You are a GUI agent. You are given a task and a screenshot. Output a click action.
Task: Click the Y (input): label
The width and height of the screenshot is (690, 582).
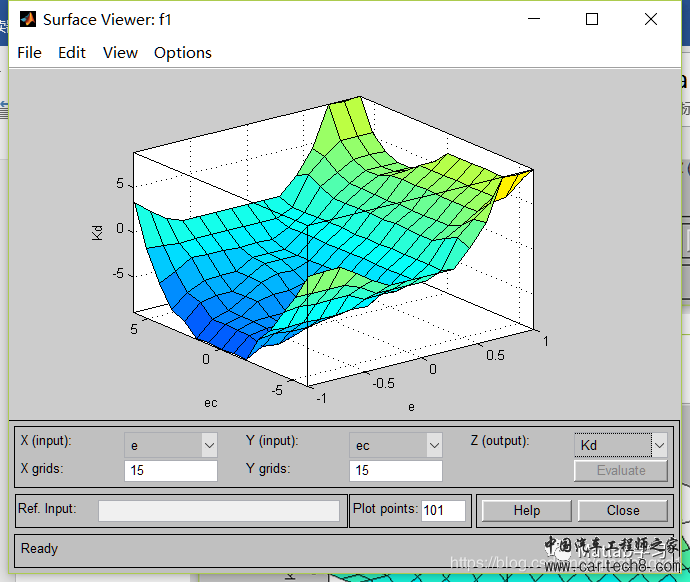(272, 440)
